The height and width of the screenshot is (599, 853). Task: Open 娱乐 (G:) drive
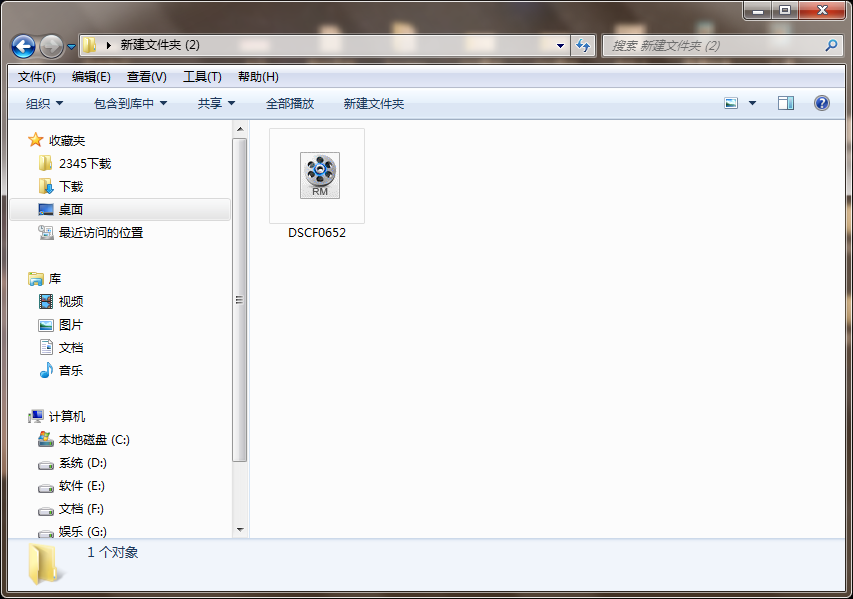click(83, 532)
